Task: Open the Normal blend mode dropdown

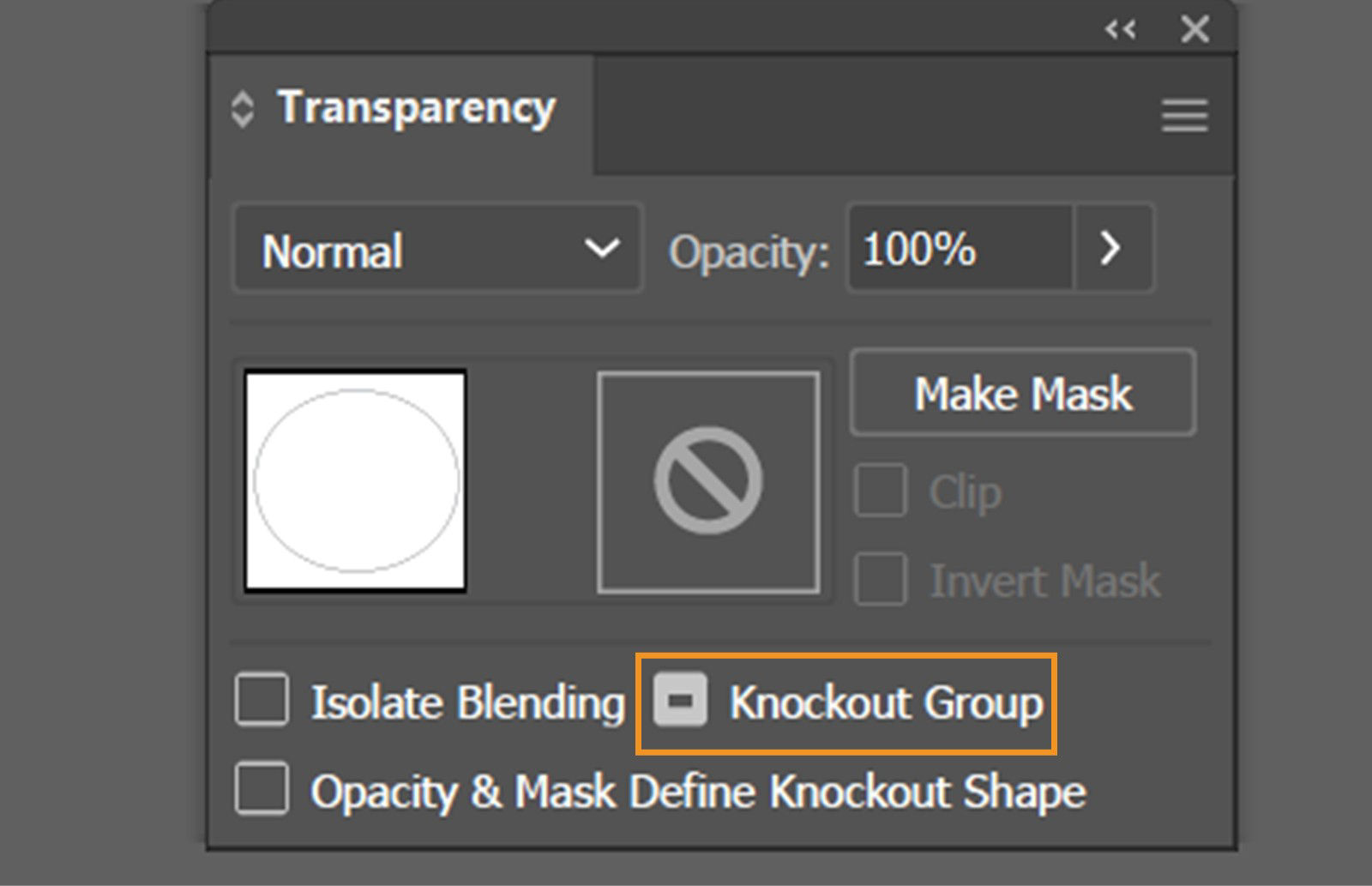Action: [436, 250]
